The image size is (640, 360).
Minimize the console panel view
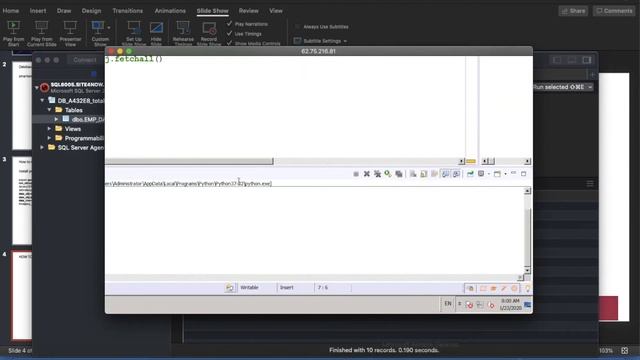513,173
